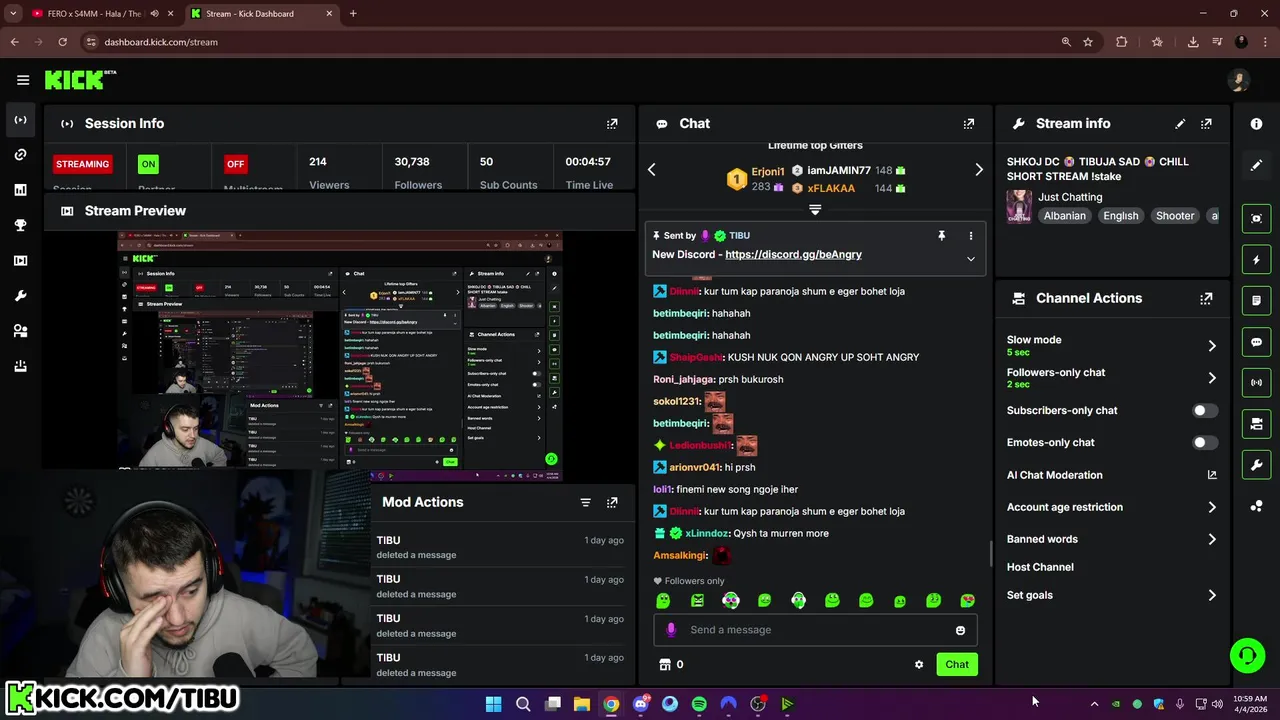The height and width of the screenshot is (720, 1280).
Task: Click Host Channel action
Action: click(1040, 567)
